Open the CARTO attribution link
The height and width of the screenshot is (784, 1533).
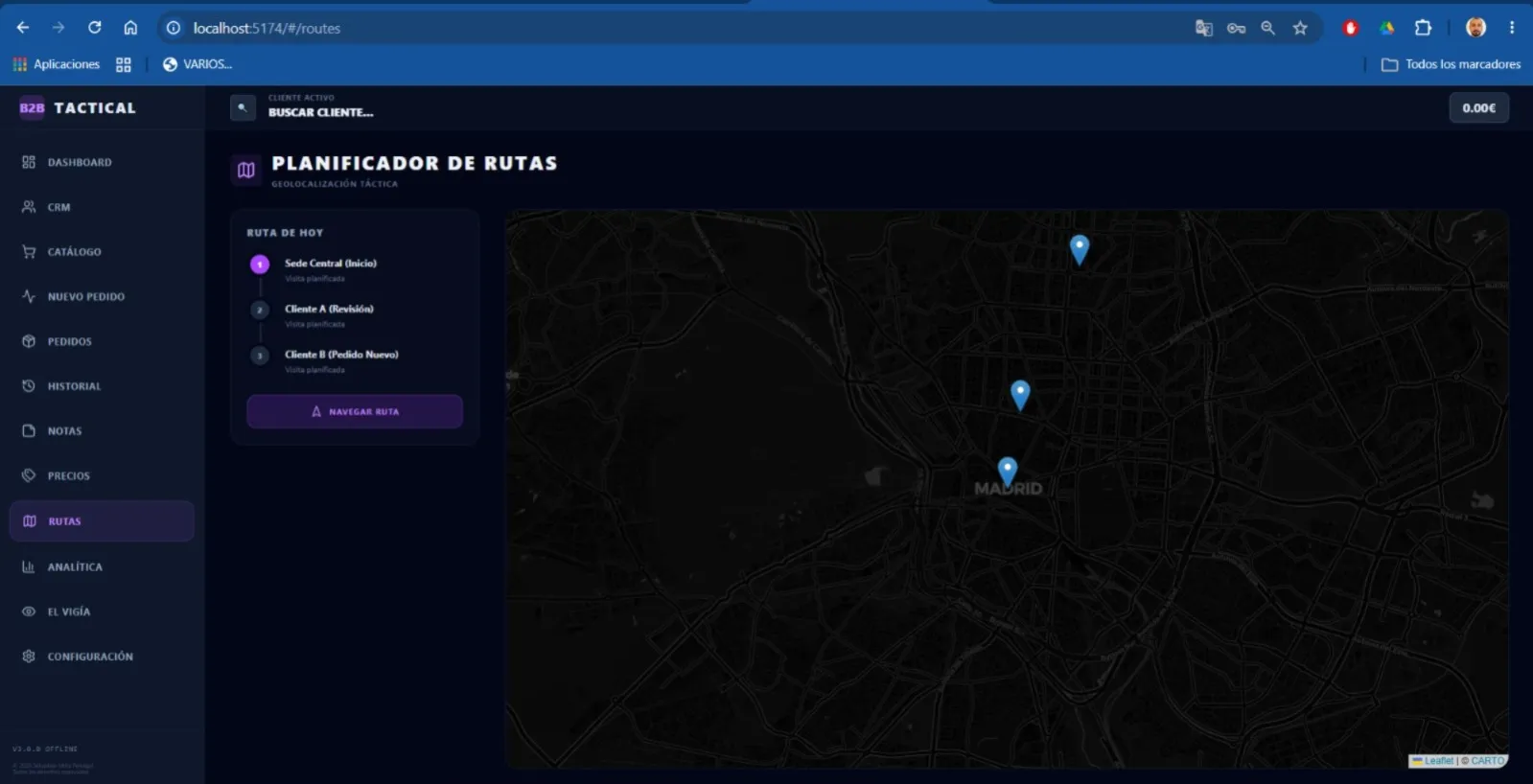coord(1487,761)
